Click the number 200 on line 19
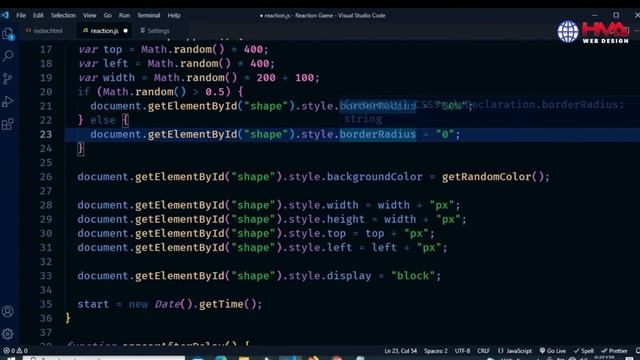 pos(266,78)
